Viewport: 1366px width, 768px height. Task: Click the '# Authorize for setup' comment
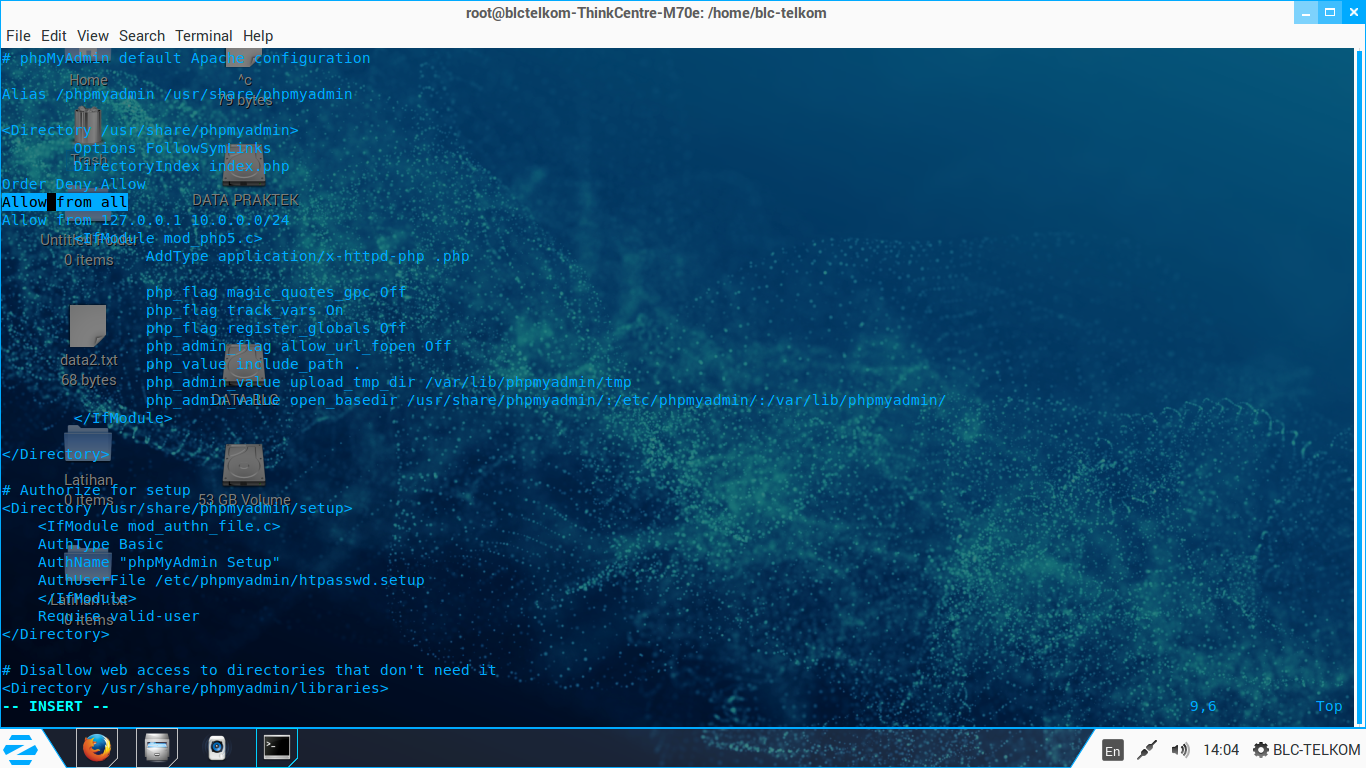(96, 490)
